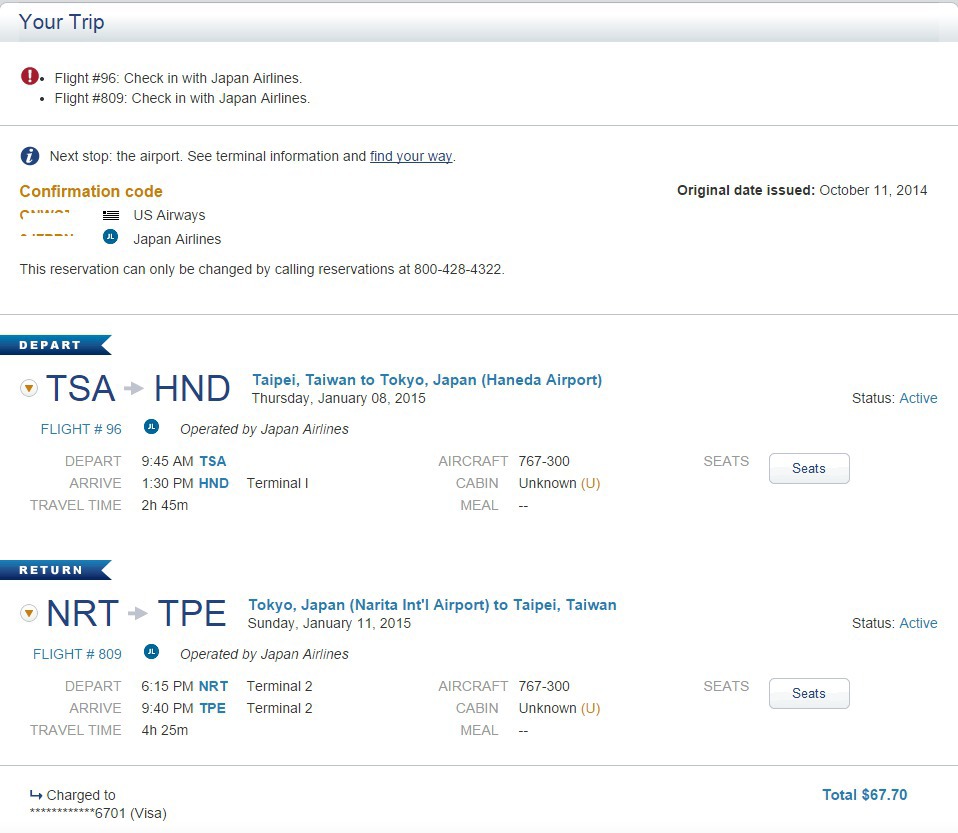Collapse the TSA to HND flight details

(x=29, y=388)
